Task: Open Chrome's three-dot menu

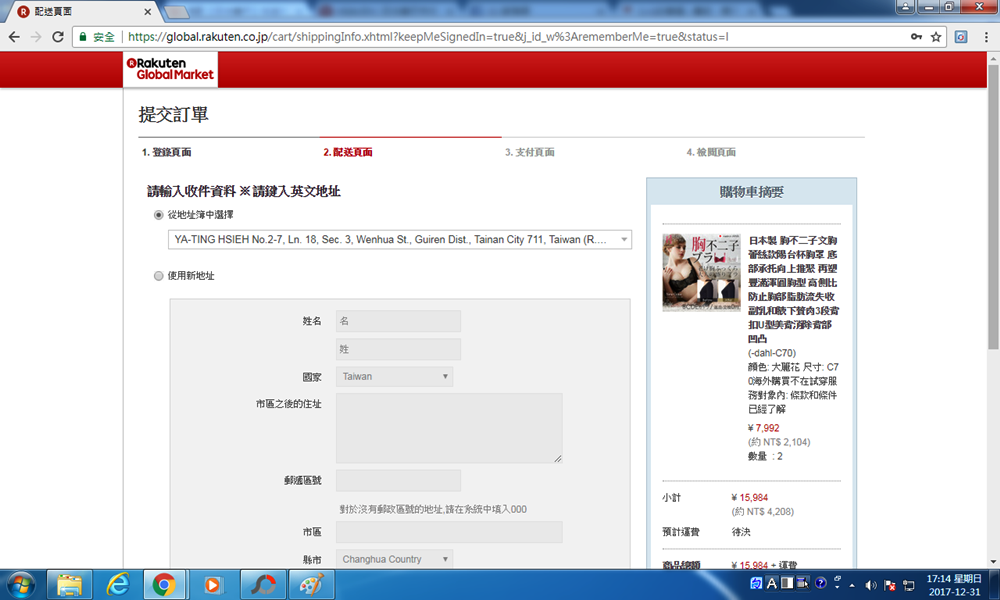Action: [x=985, y=37]
